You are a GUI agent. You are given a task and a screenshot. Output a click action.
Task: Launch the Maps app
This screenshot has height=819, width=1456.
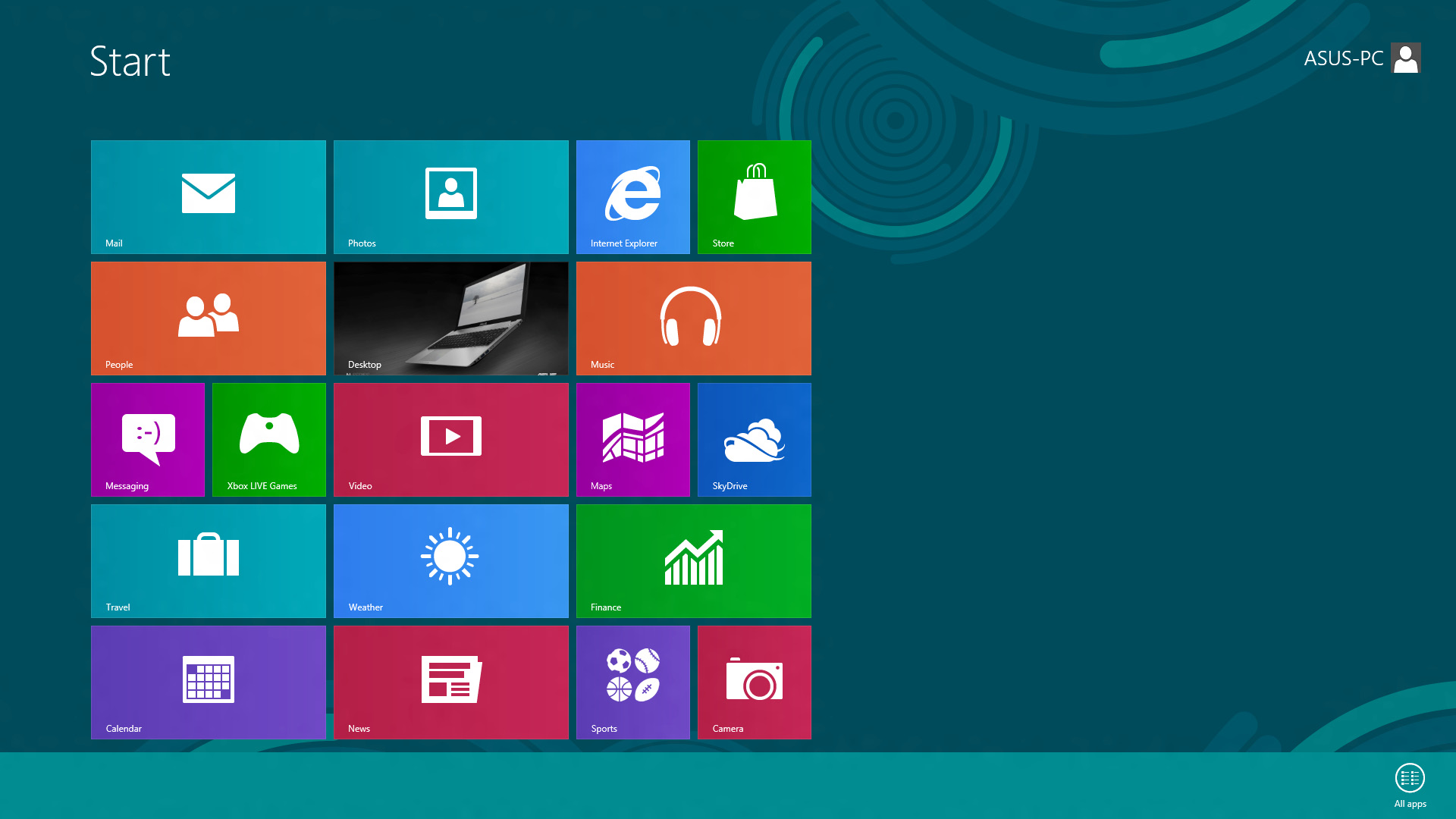pos(633,439)
